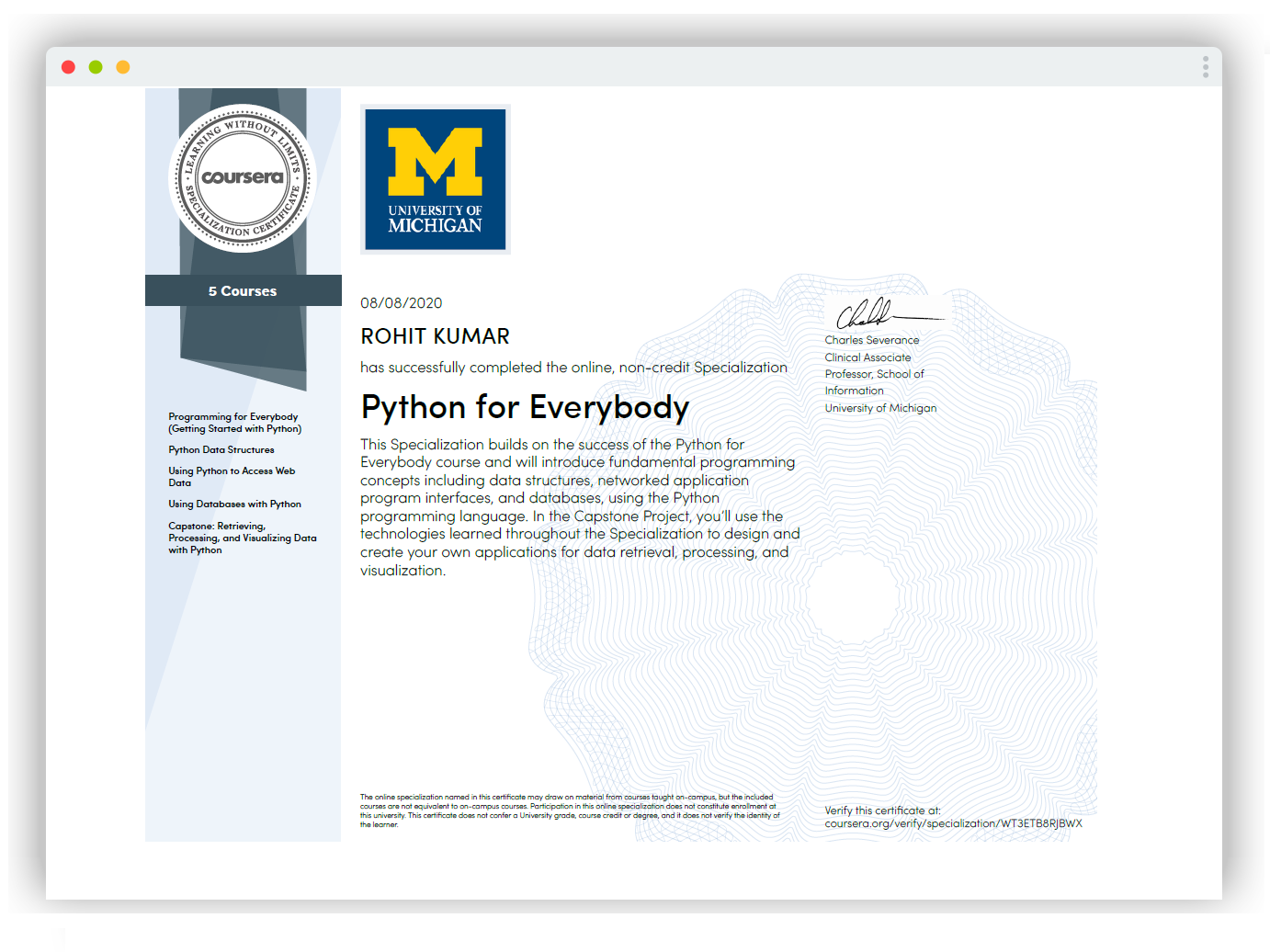Click the fine-print disclaimer paragraph
1270x952 pixels.
pyautogui.click(x=570, y=810)
